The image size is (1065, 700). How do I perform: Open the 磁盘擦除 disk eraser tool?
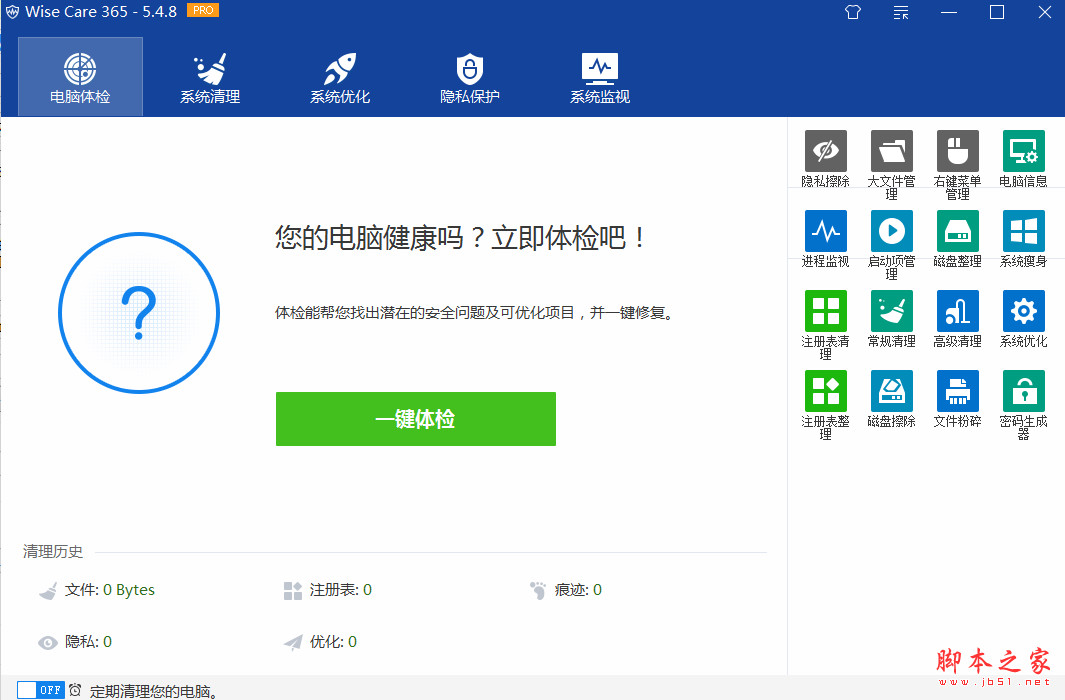891,399
